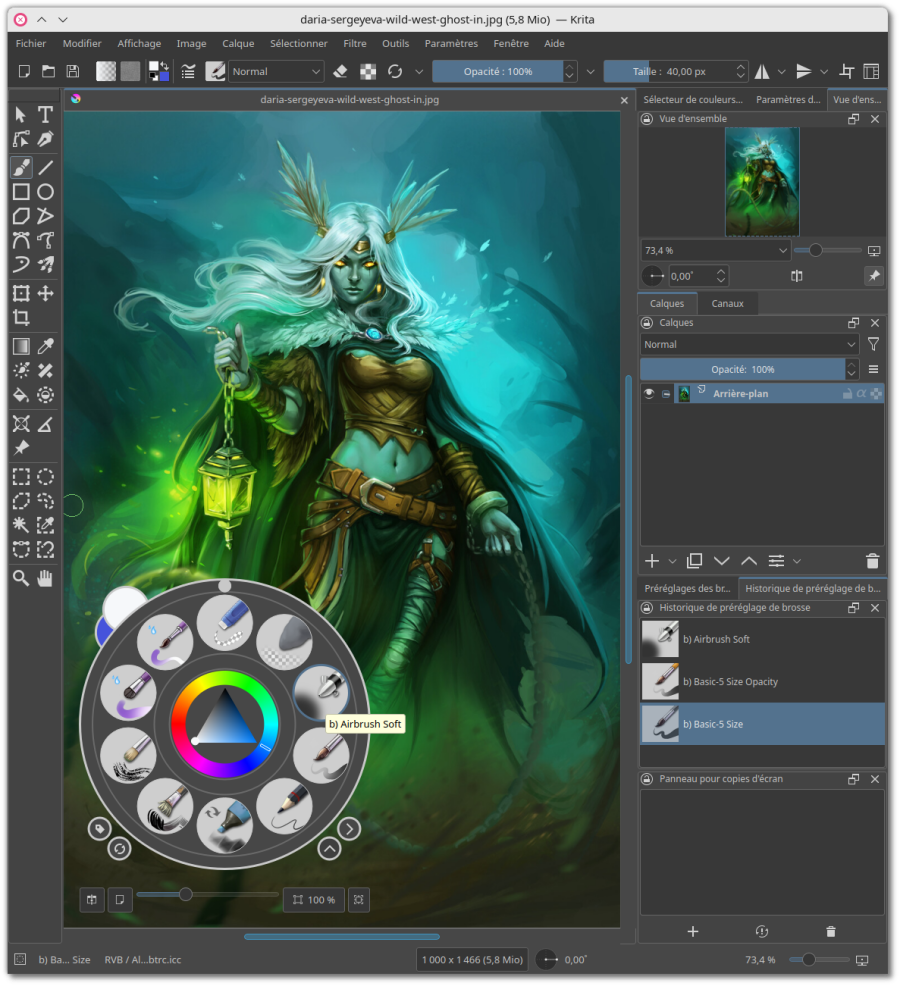Viewport: 900px width, 986px height.
Task: Hide the Arrière-plan layer eye icon
Action: (x=649, y=394)
